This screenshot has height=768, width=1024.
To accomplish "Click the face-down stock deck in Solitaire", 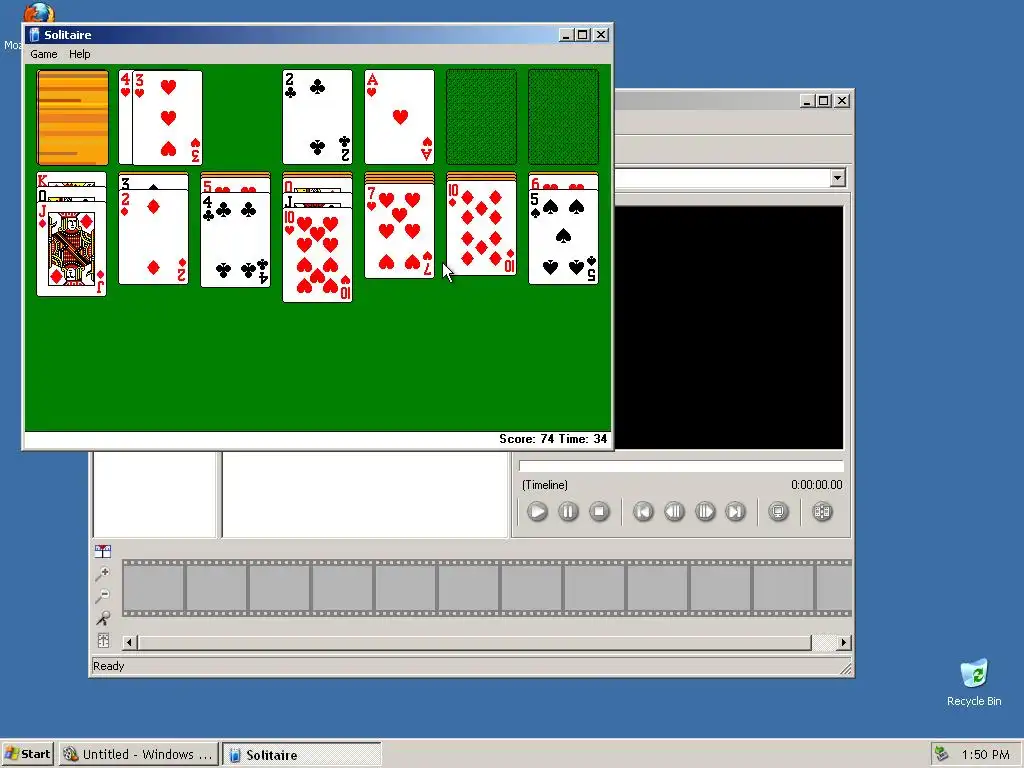I will (72, 118).
